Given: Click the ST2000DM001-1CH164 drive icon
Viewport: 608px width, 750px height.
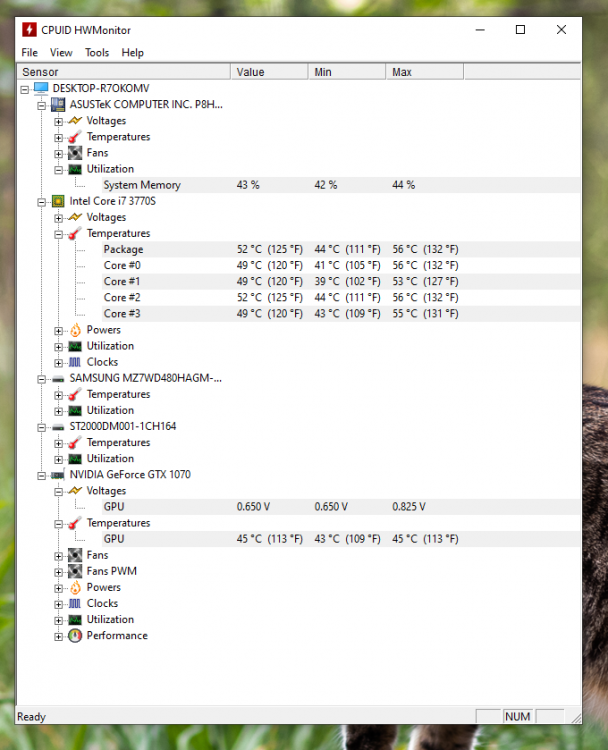Looking at the screenshot, I should [58, 427].
